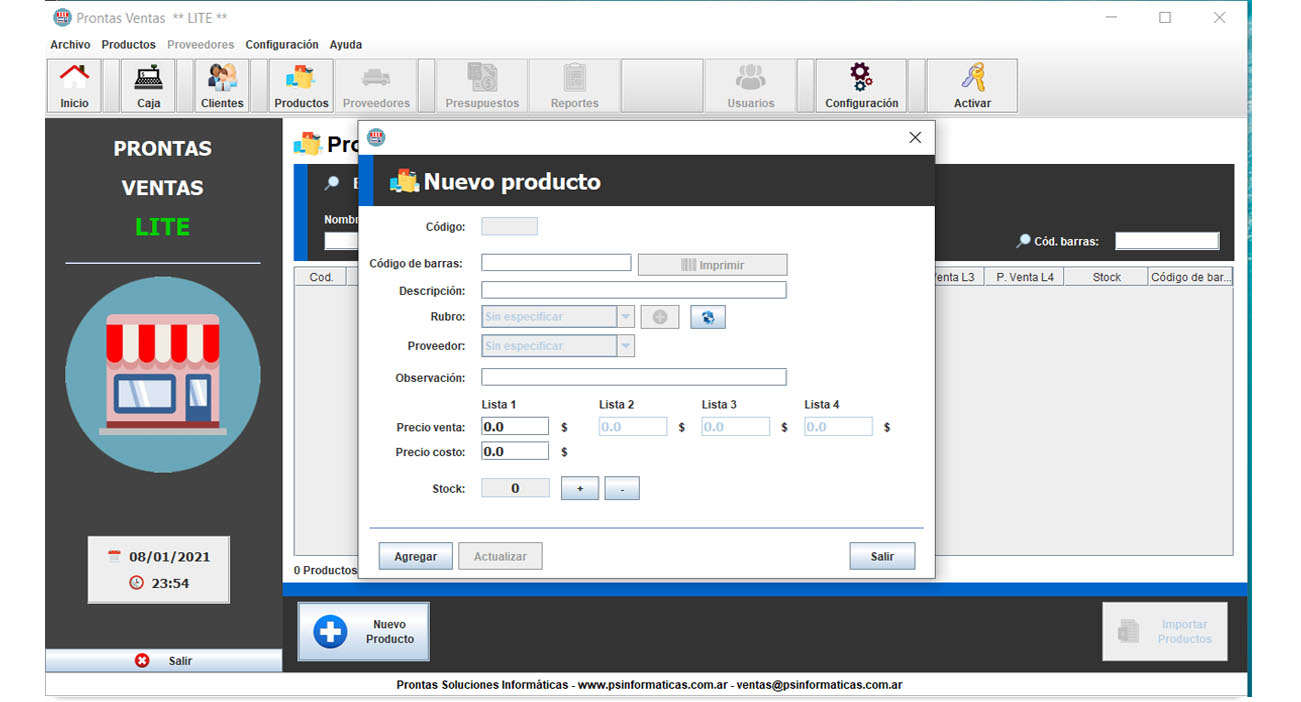The height and width of the screenshot is (702, 1301).
Task: Click the Código field in dialog
Action: click(509, 227)
